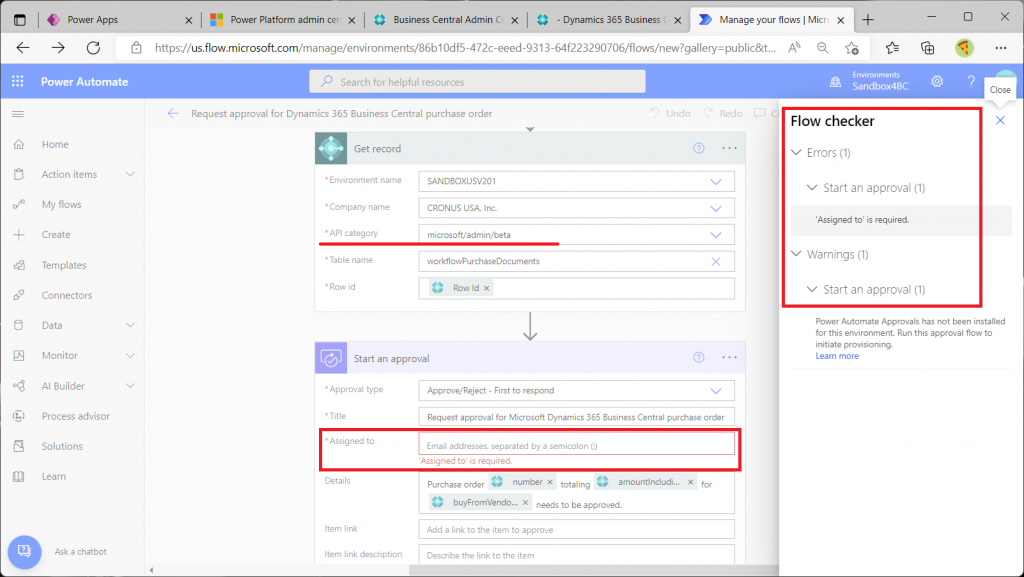
Task: Click the Environments globe icon
Action: [x=835, y=82]
